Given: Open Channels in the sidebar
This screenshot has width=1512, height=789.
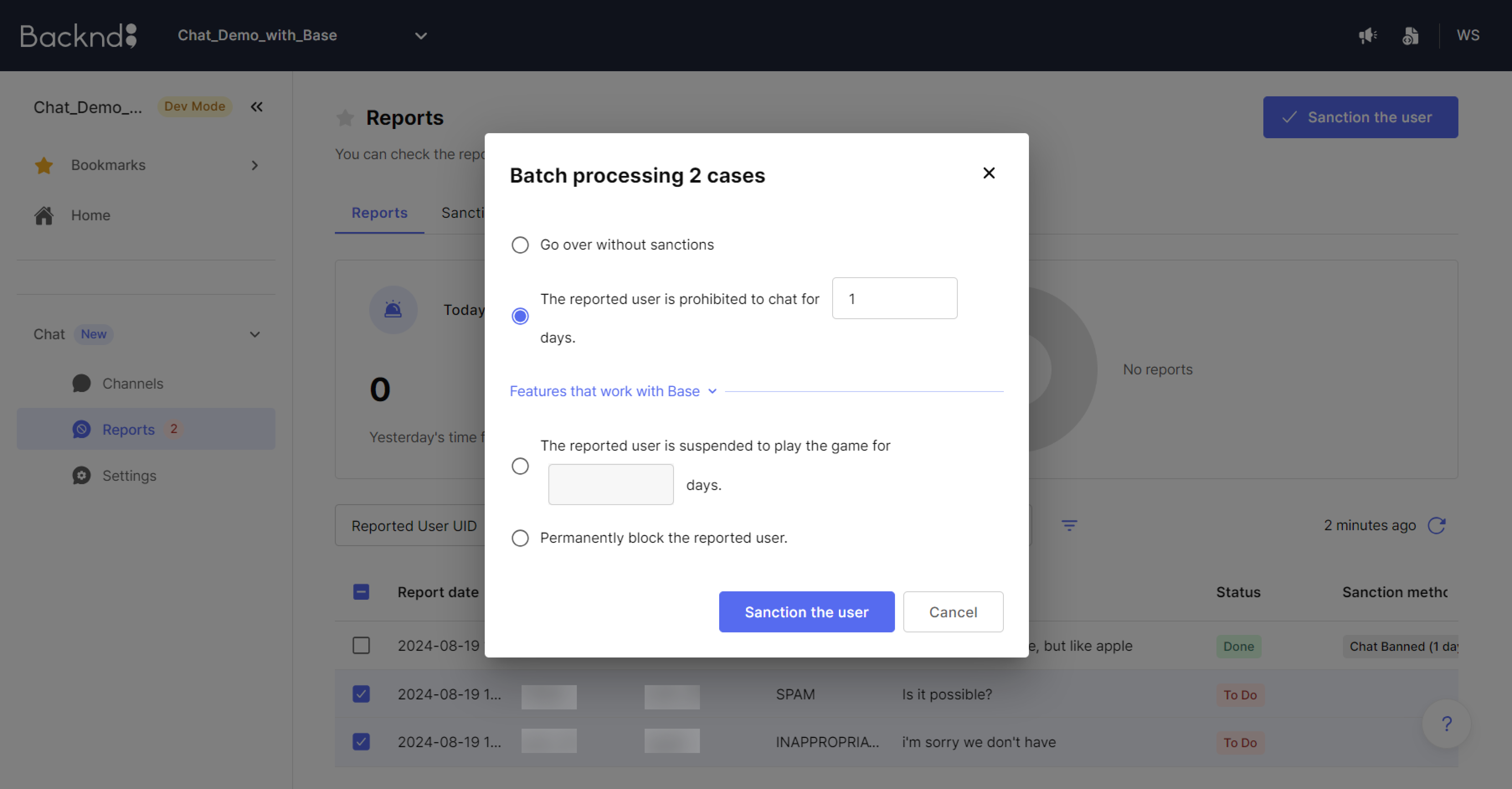Looking at the screenshot, I should [x=146, y=383].
